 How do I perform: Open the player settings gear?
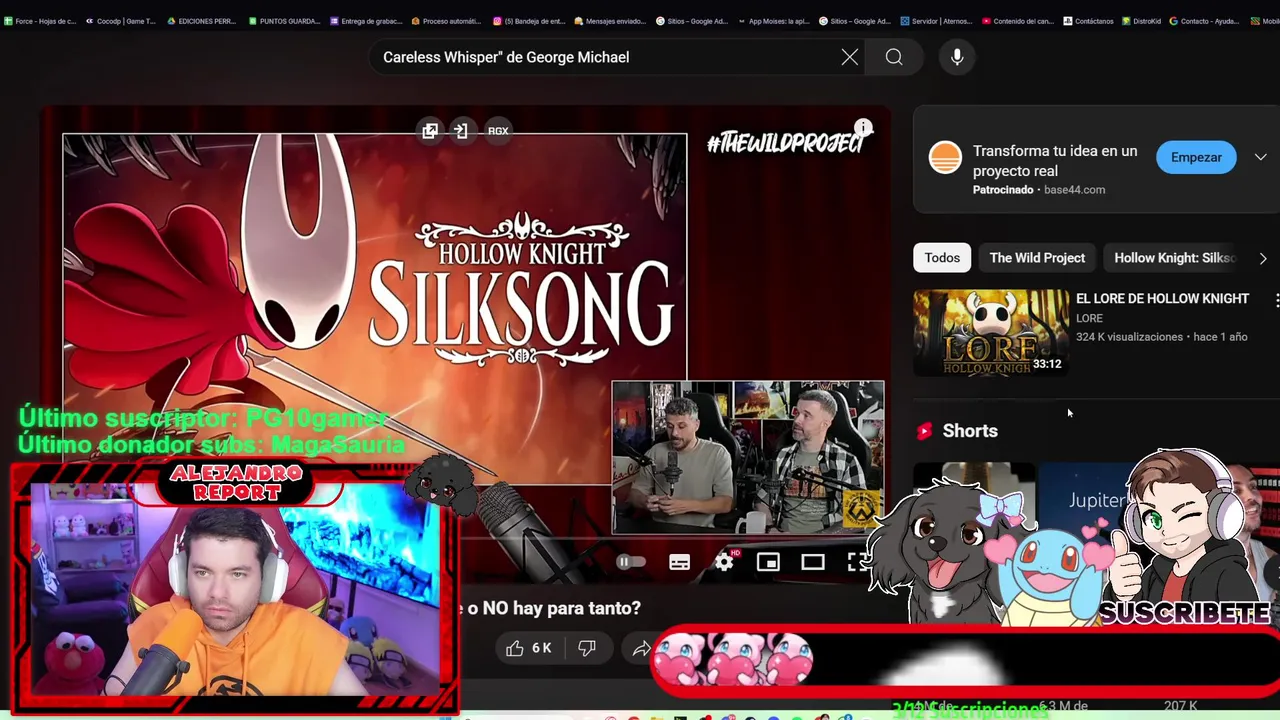click(x=724, y=562)
